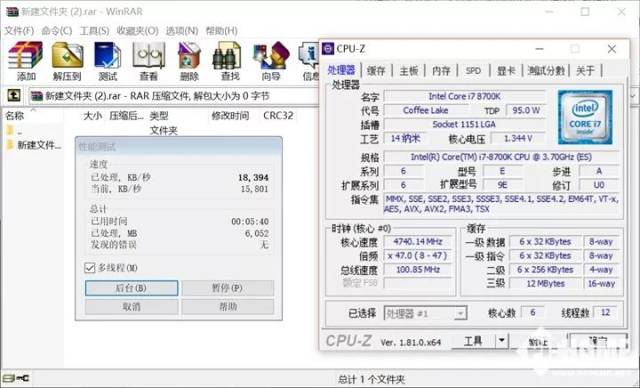Switch to the Graphics (显卡) tab
The image size is (640, 388).
coord(506,71)
